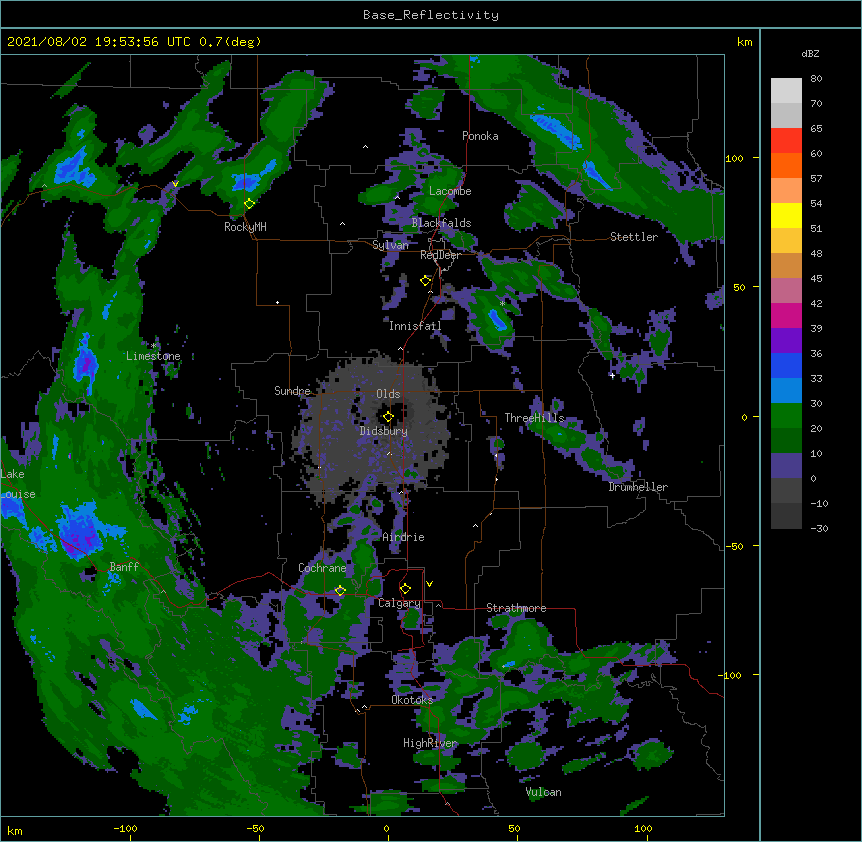This screenshot has height=842, width=862.
Task: Click the Ponoka city label
Action: click(x=480, y=136)
